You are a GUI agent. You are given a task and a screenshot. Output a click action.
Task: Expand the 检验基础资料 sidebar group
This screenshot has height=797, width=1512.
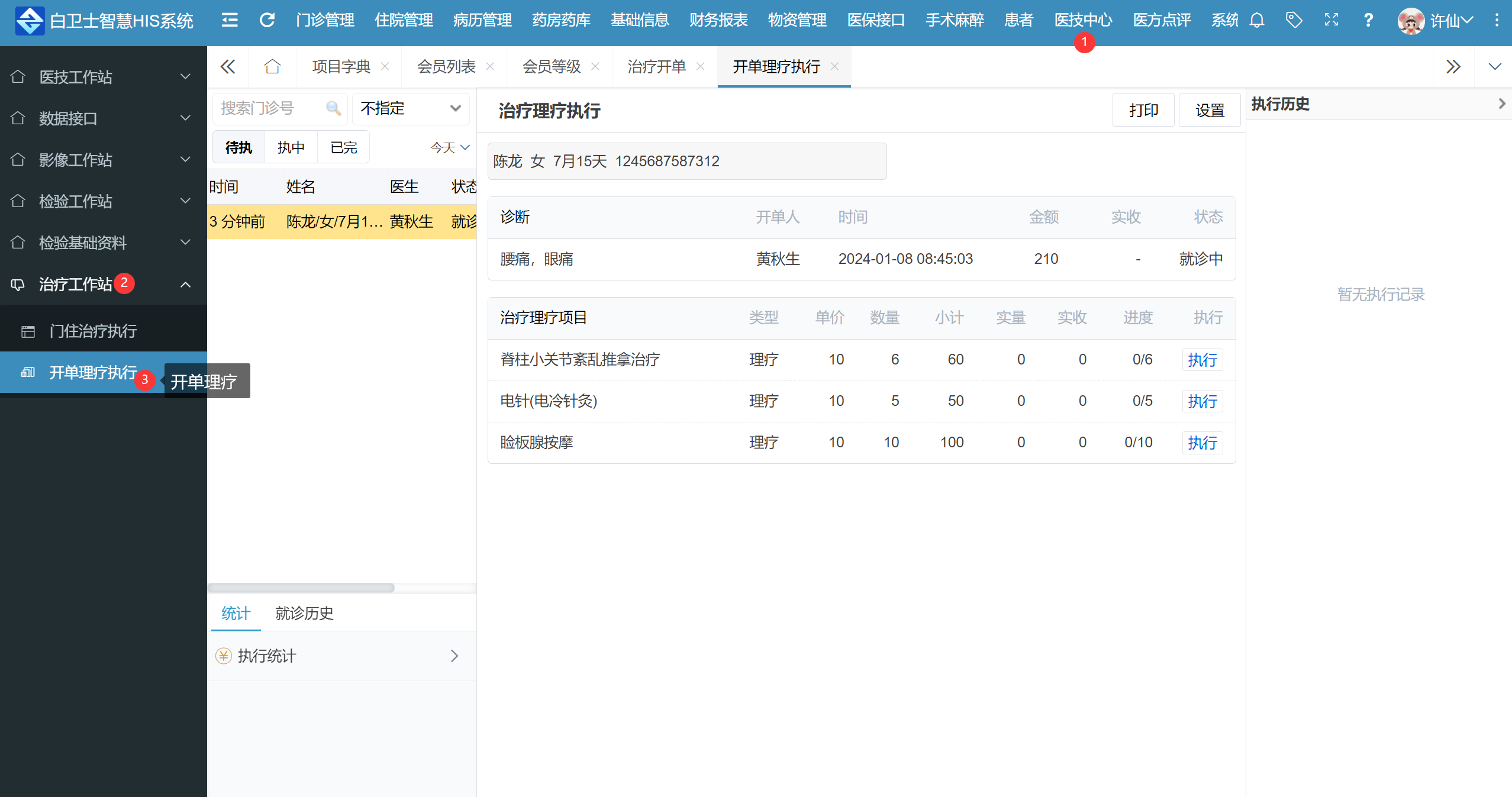[104, 243]
